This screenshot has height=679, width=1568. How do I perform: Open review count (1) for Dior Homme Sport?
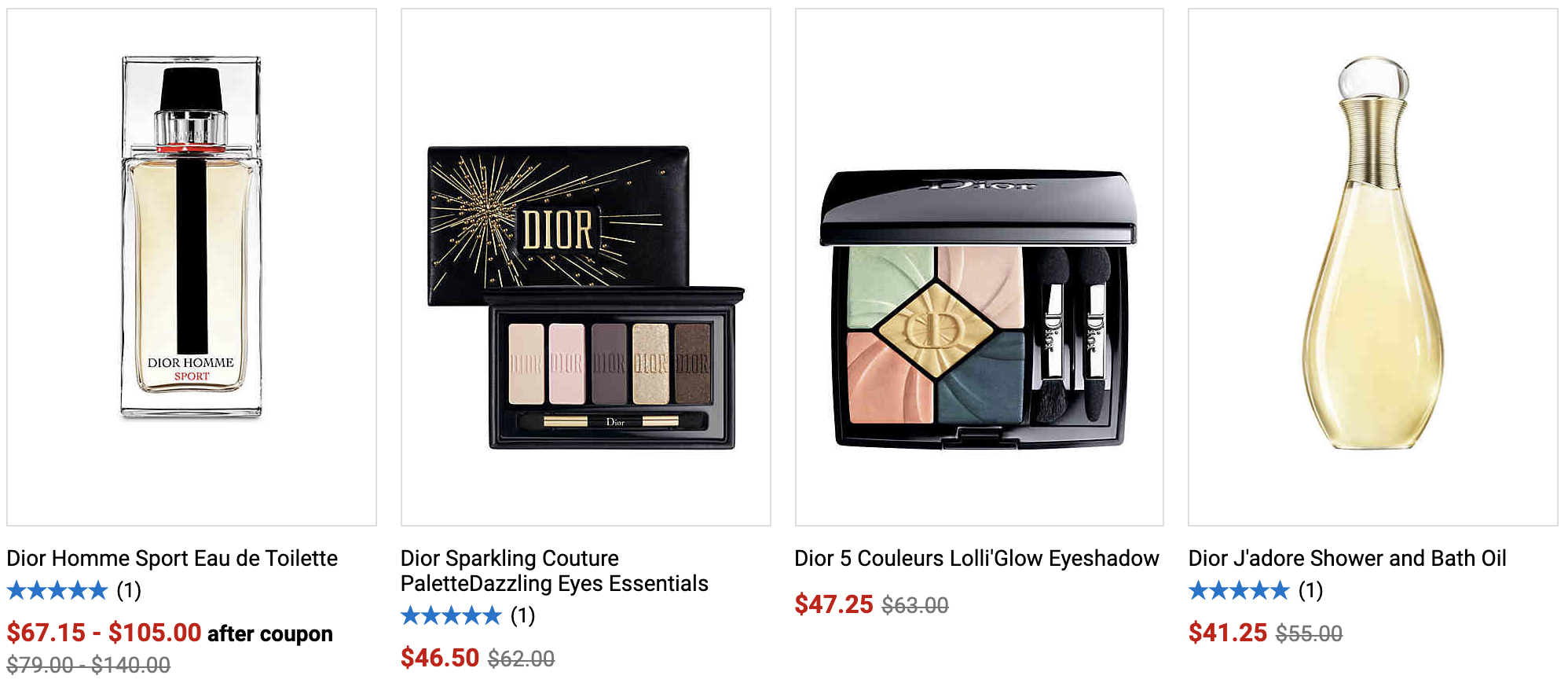129,590
